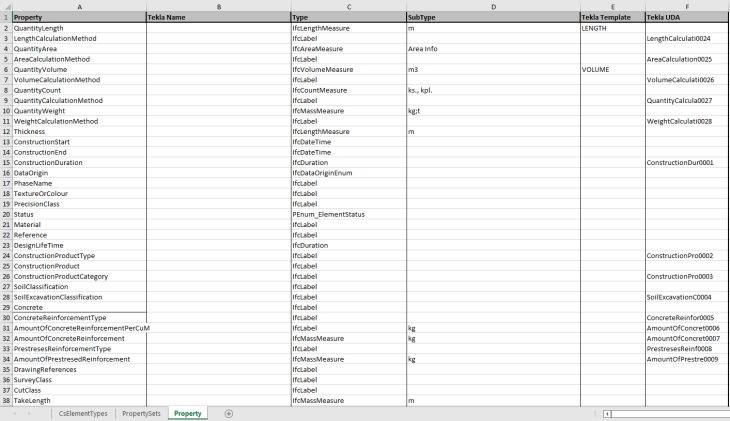730x421 pixels.
Task: Select cell 'AmountOfPrestre0009'
Action: (687, 359)
